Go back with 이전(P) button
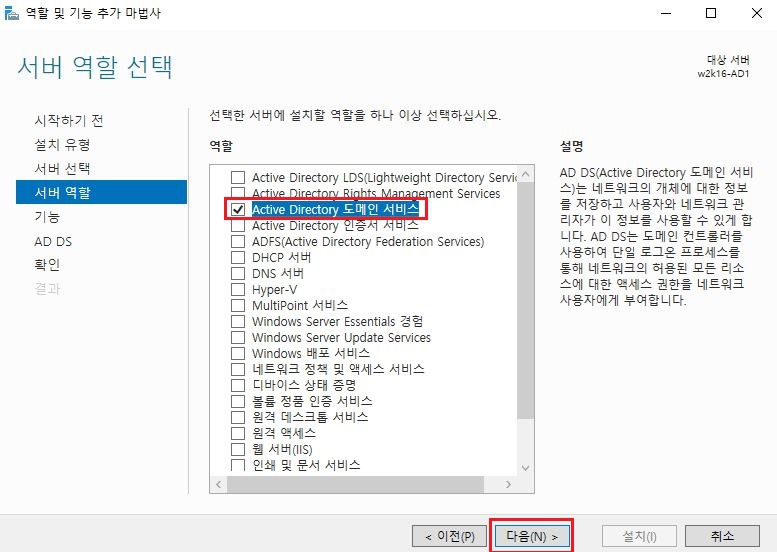 click(450, 536)
